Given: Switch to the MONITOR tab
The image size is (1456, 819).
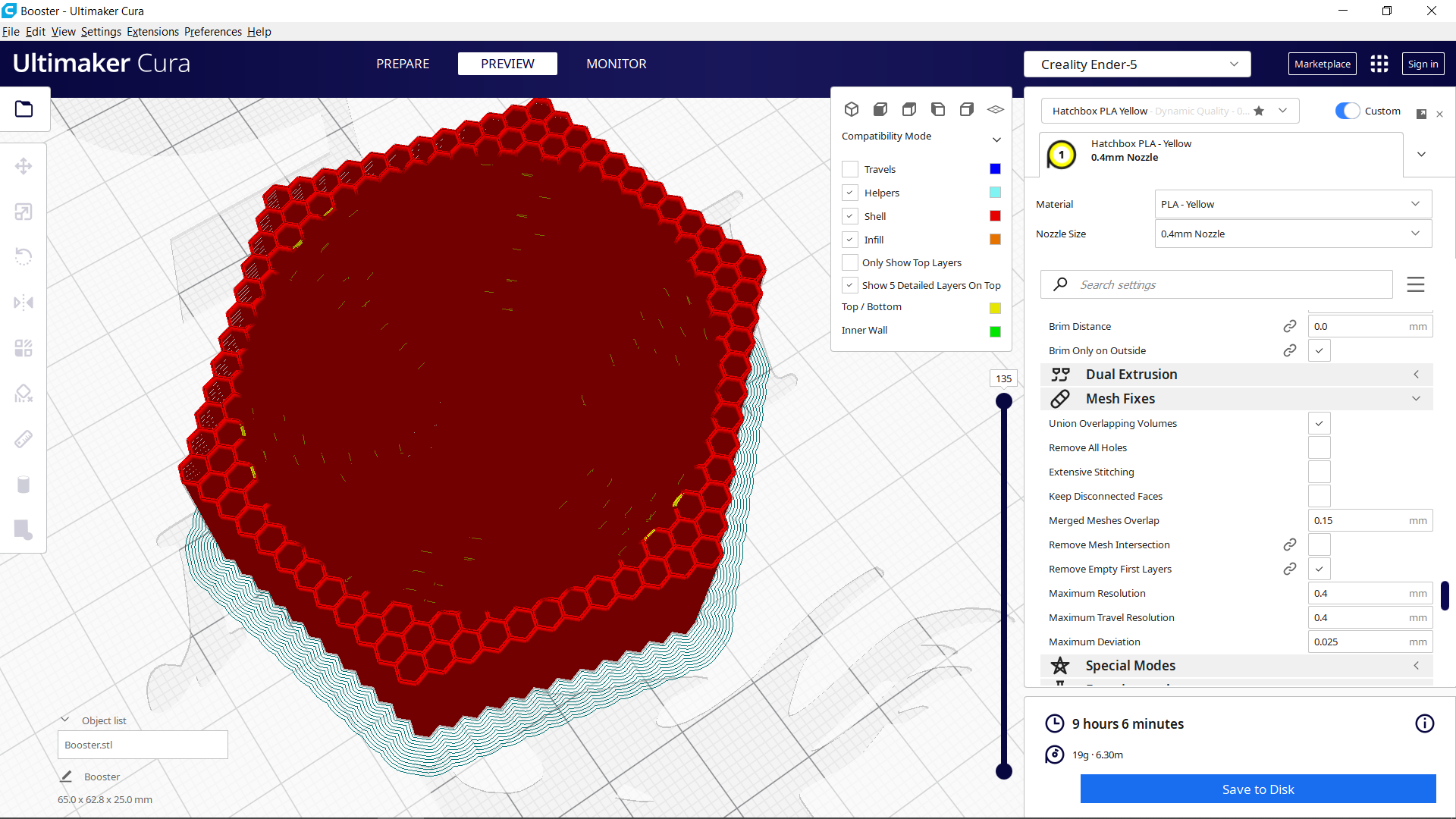Looking at the screenshot, I should (x=616, y=64).
